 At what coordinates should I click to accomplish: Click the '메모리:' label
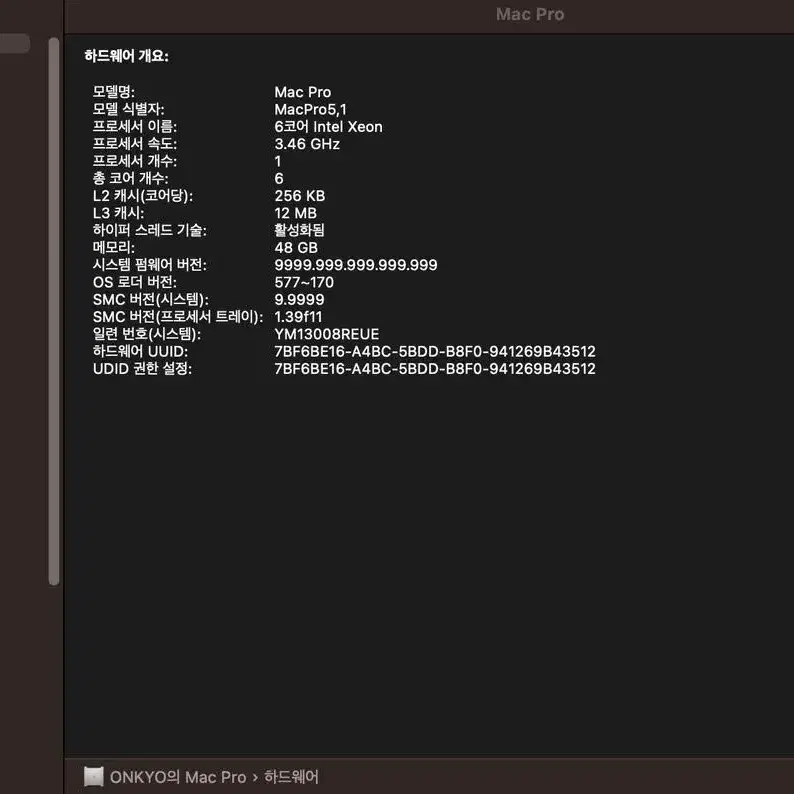pos(113,247)
